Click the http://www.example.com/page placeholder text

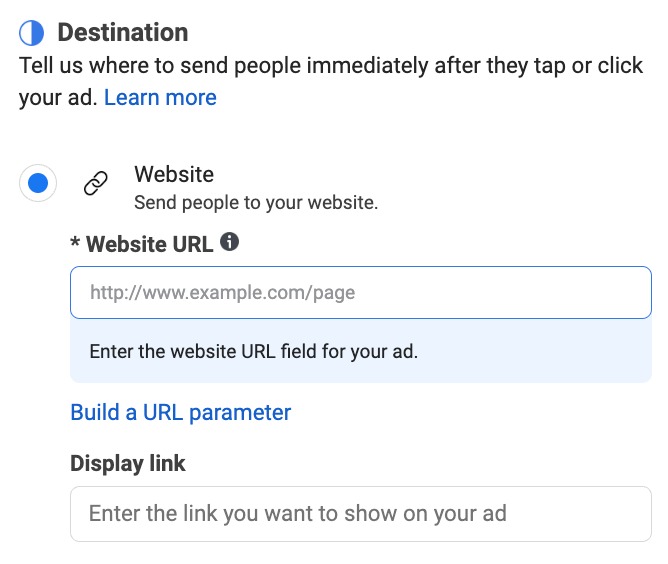click(x=222, y=293)
